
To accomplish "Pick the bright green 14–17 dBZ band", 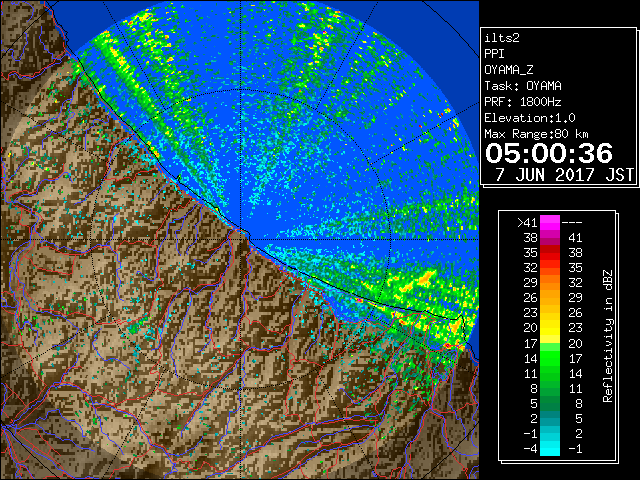I will click(x=550, y=358).
